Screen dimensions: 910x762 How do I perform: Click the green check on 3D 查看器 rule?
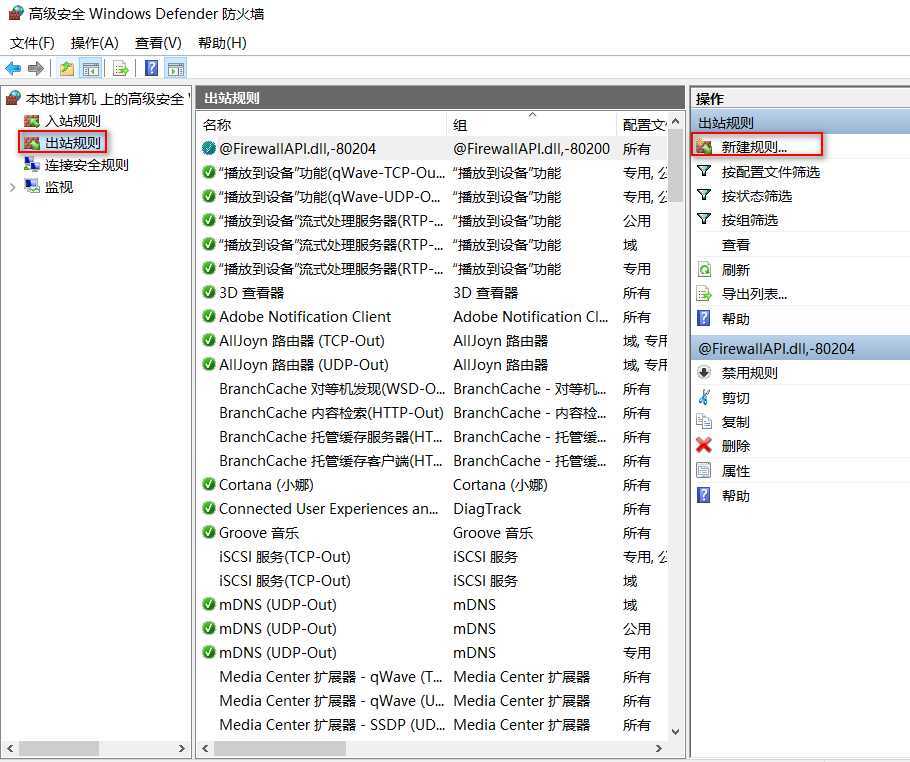pos(208,292)
